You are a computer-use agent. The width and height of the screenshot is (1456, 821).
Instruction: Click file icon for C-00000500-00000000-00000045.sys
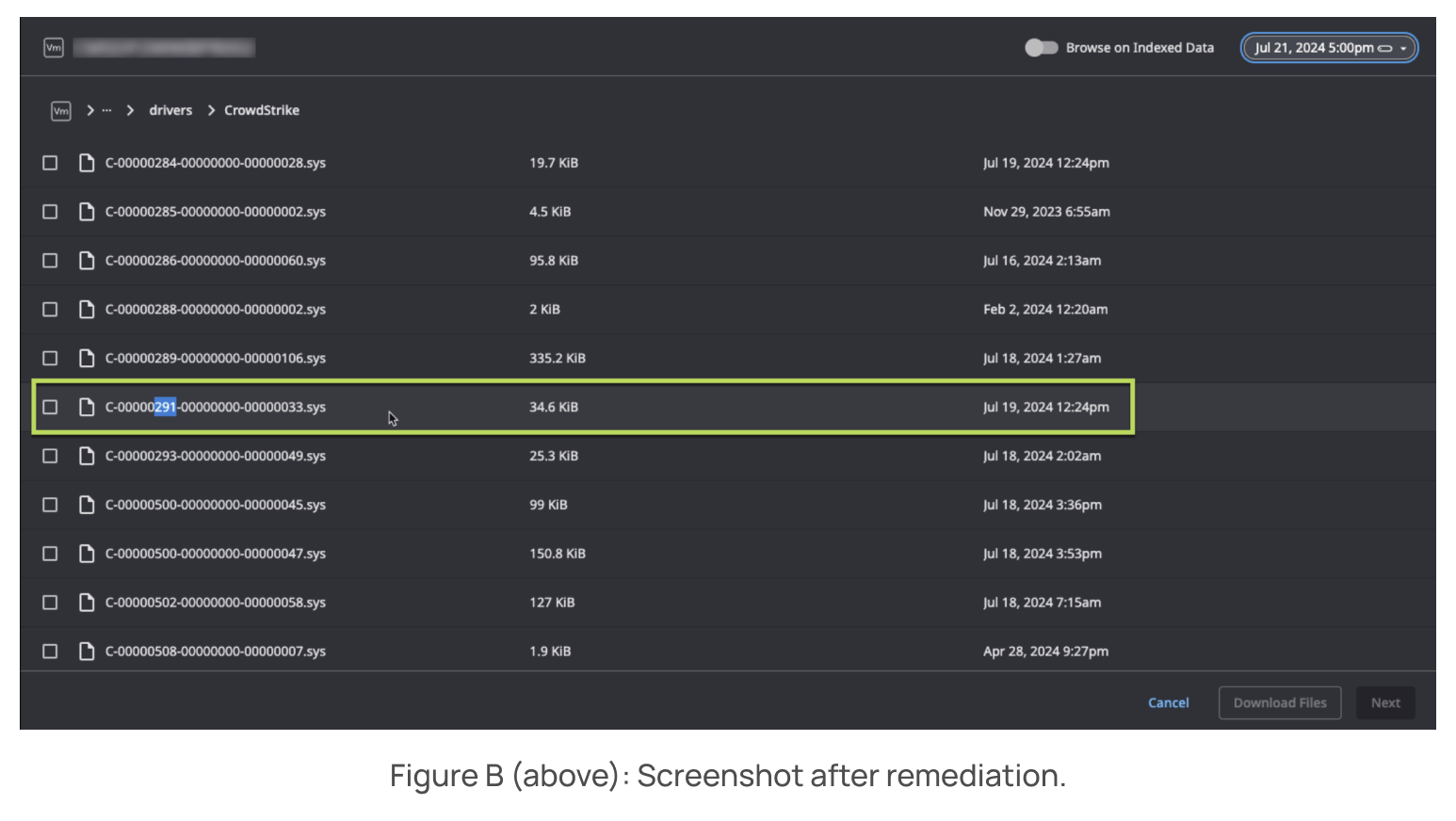pos(87,505)
